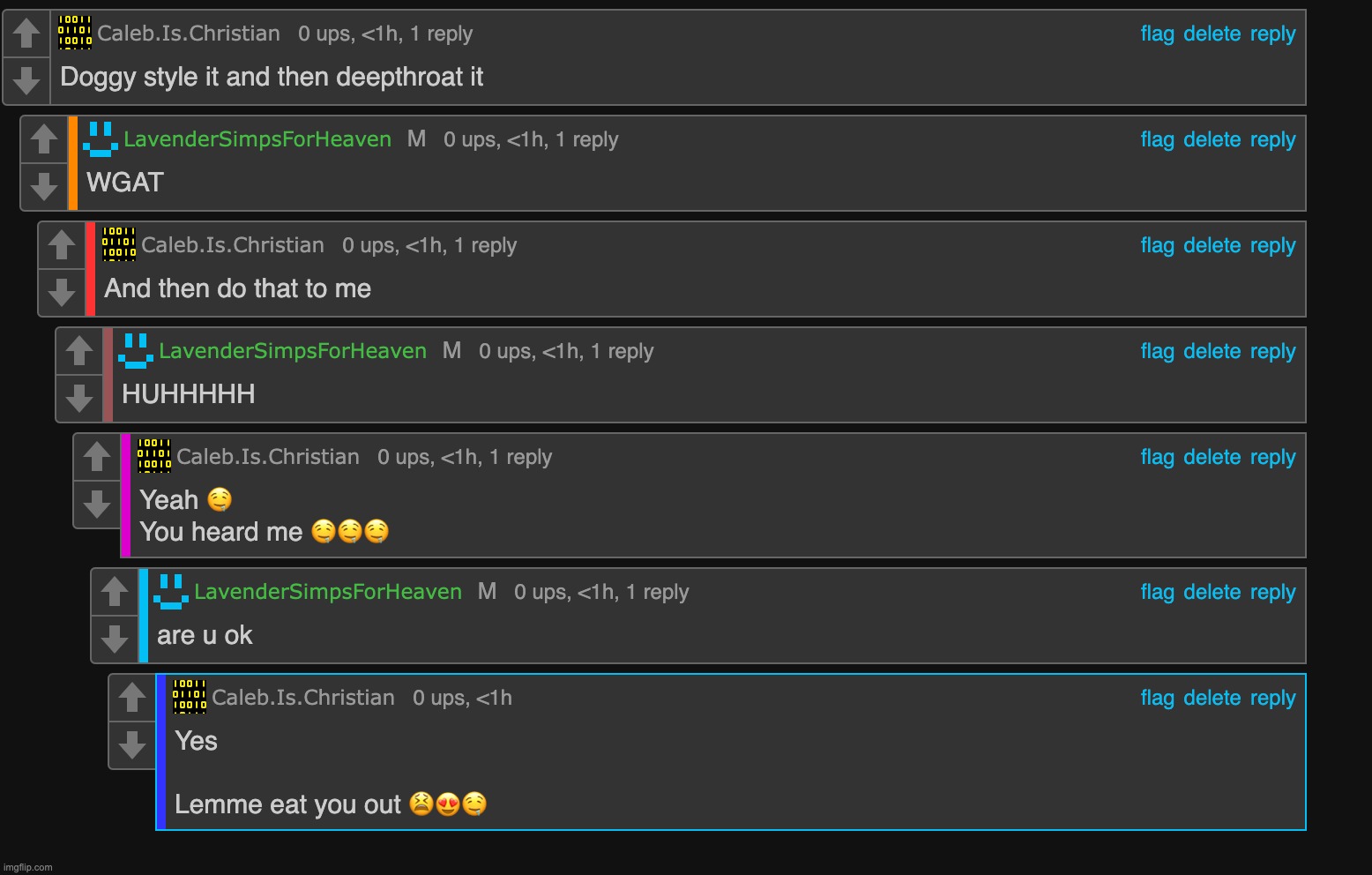Reply to the 'Lemme eat you out' comment
Screen dimensions: 1372x875
[x=1272, y=698]
